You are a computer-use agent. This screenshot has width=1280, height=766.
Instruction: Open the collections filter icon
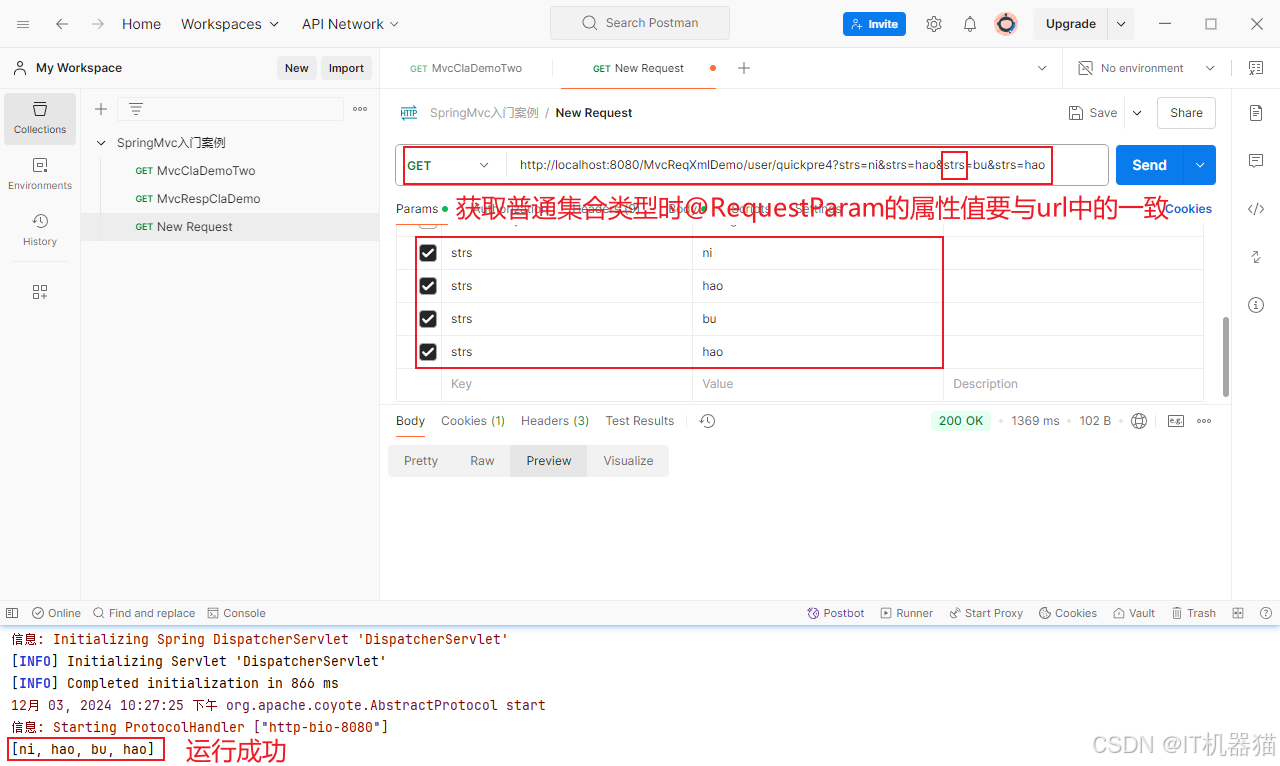point(136,109)
